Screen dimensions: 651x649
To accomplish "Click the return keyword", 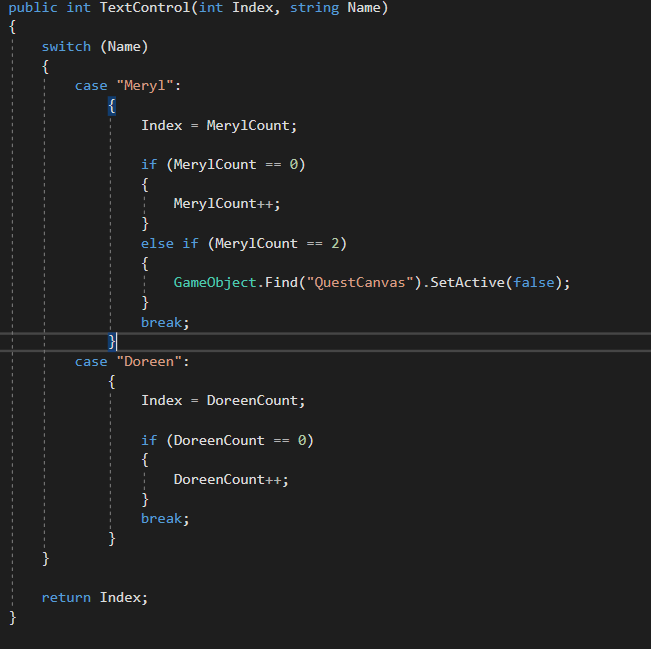I will pos(66,597).
